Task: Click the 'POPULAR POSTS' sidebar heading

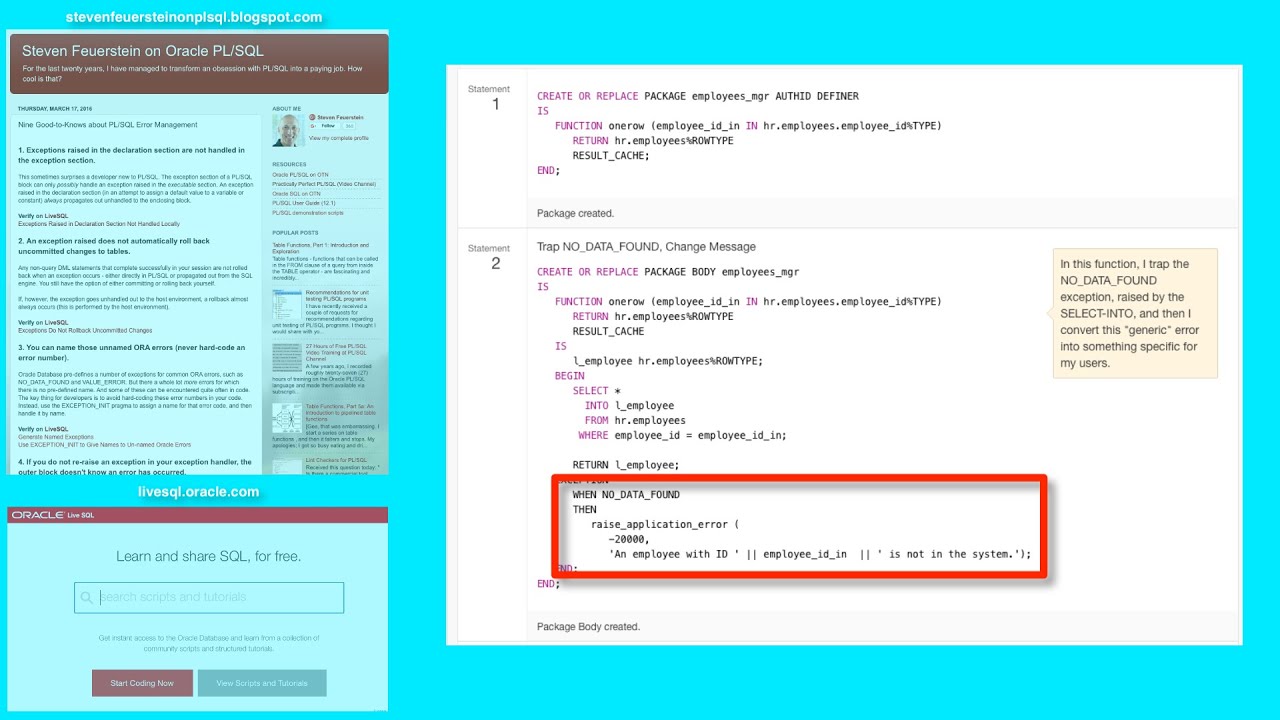Action: 295,233
